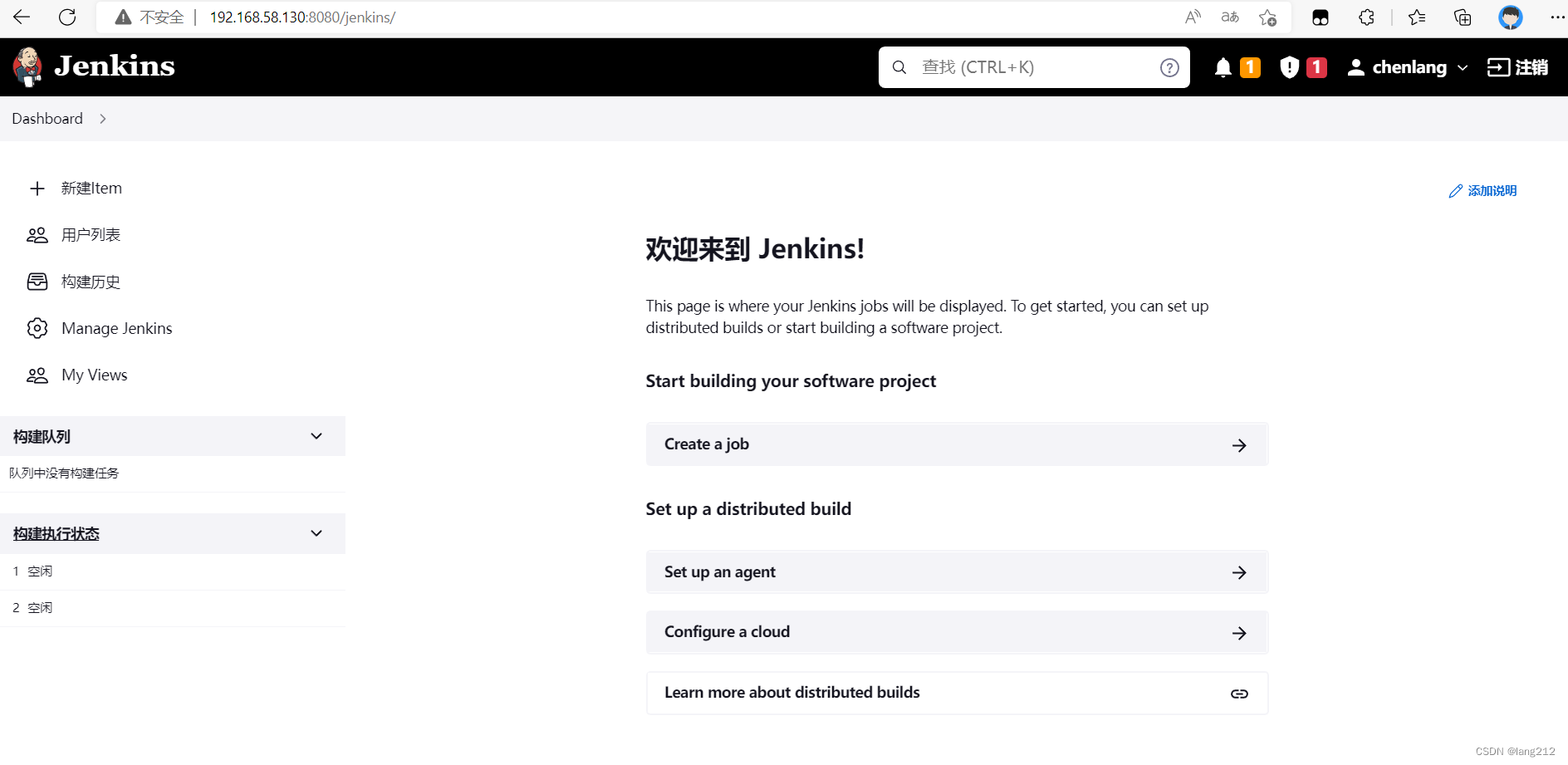
Task: Expand the Dashboard breadcrumb chevron
Action: 103,119
